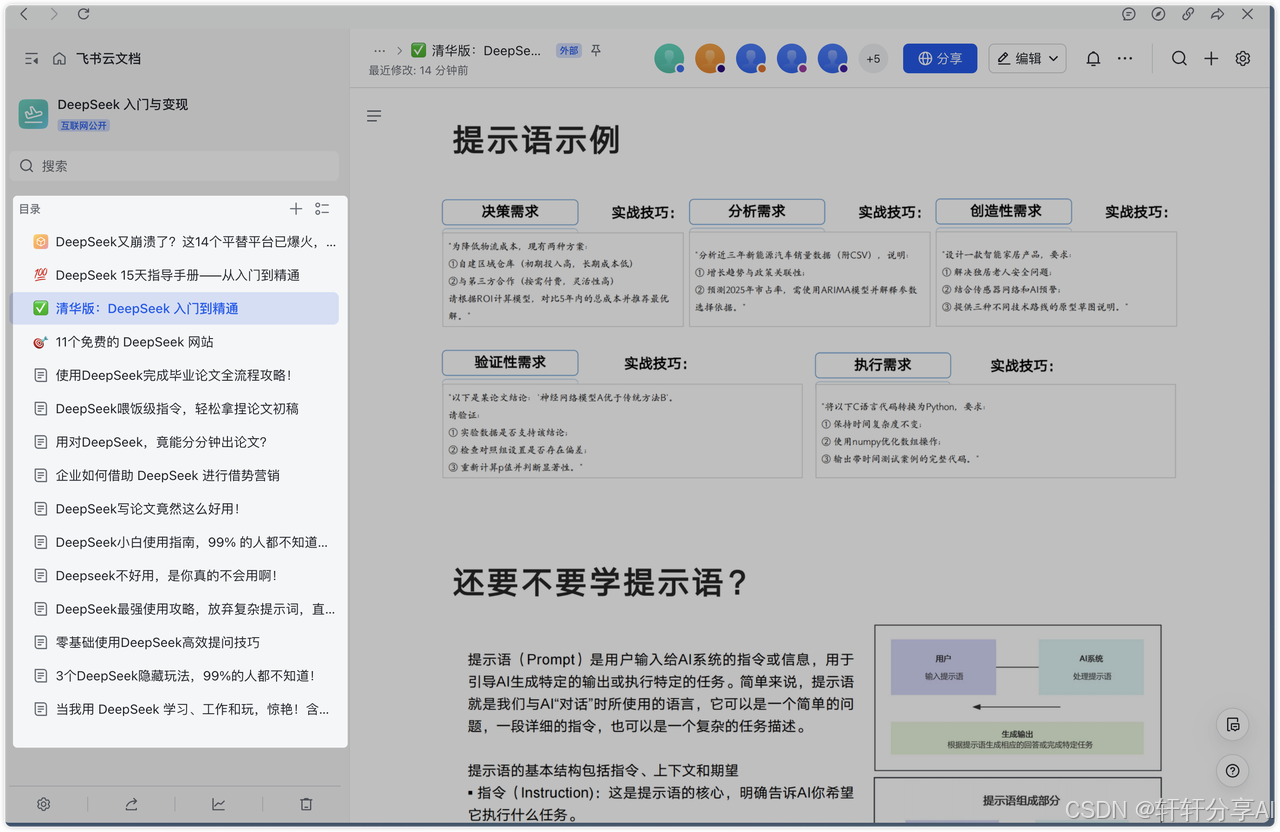The image size is (1280, 832).
Task: Open the comment bubble icon in title bar
Action: (1128, 14)
